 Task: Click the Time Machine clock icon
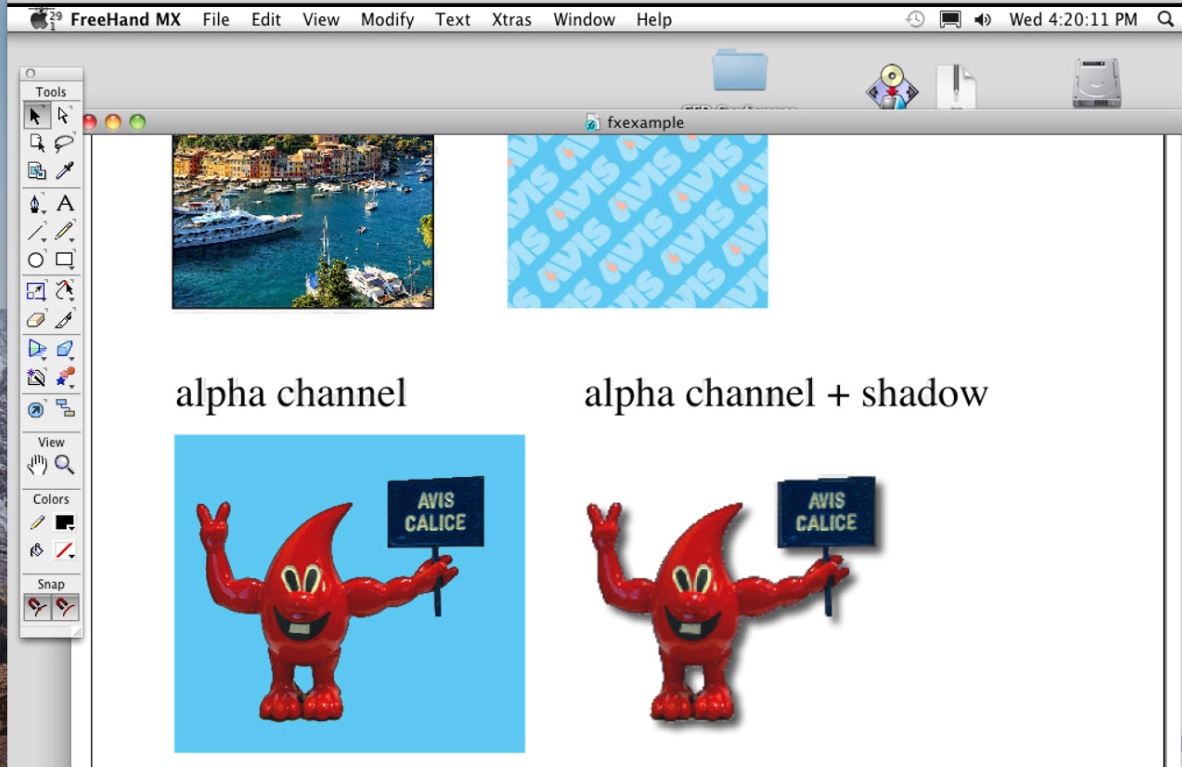(x=915, y=20)
